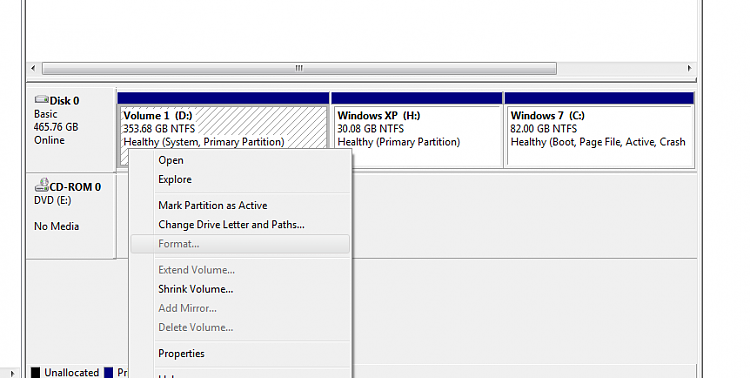Screen dimensions: 750x378
Task: Click the Disk 0 header label
Action: tap(65, 101)
